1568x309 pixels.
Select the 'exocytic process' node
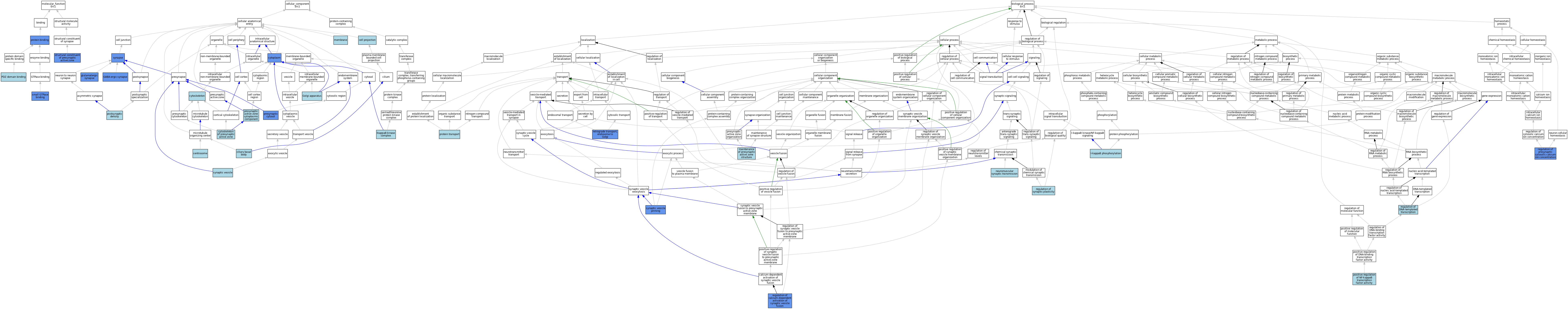click(x=673, y=153)
